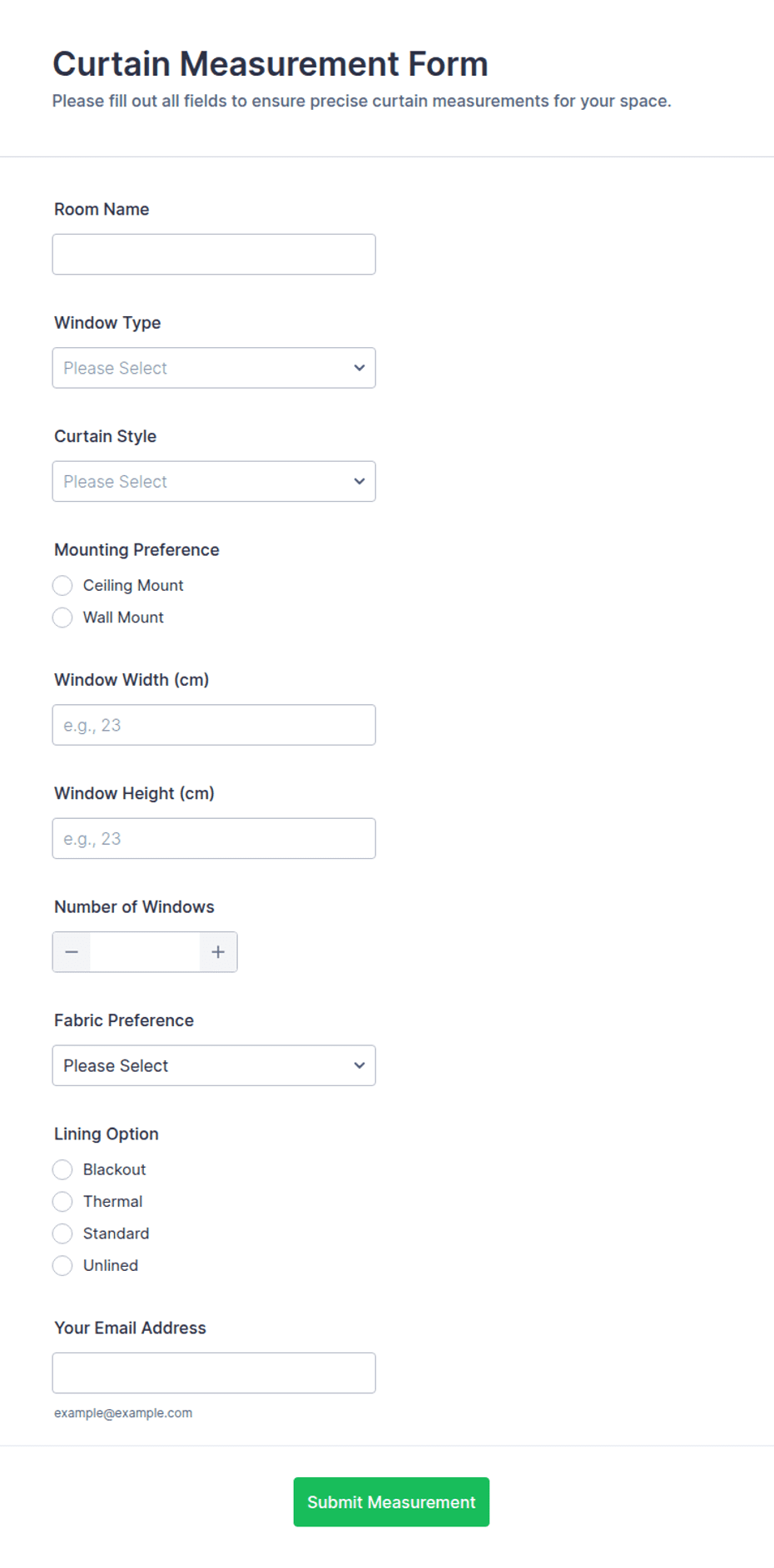The width and height of the screenshot is (774, 1568).
Task: Click the Window Height (cm) input
Action: (214, 839)
